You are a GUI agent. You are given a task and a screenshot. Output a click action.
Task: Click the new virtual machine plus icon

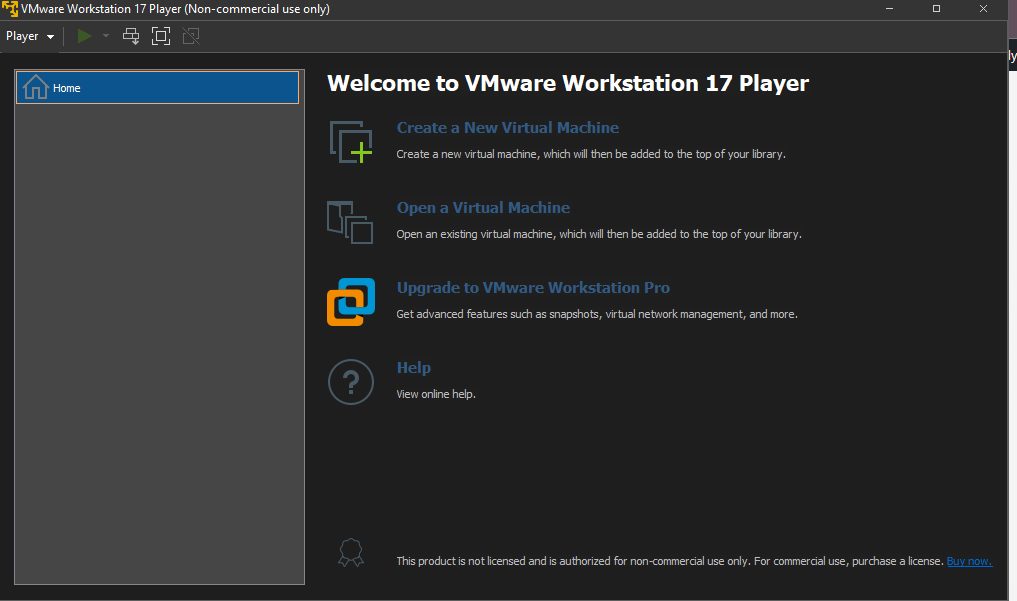point(351,142)
